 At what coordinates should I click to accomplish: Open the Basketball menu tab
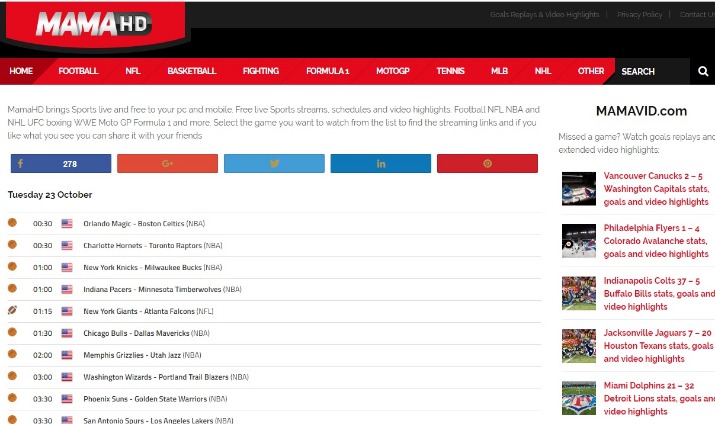(191, 71)
